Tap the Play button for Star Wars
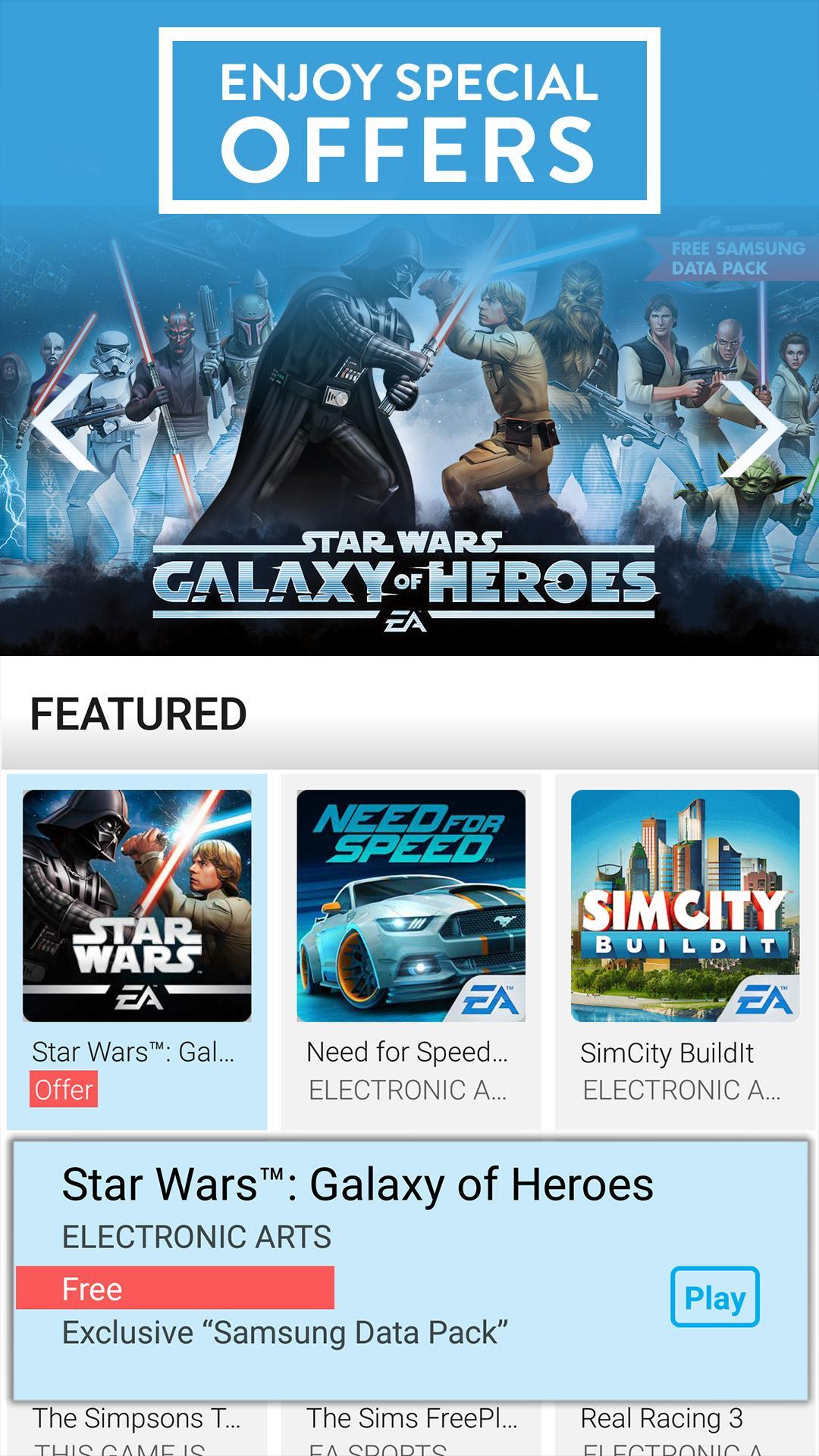819x1456 pixels. pyautogui.click(x=714, y=1297)
